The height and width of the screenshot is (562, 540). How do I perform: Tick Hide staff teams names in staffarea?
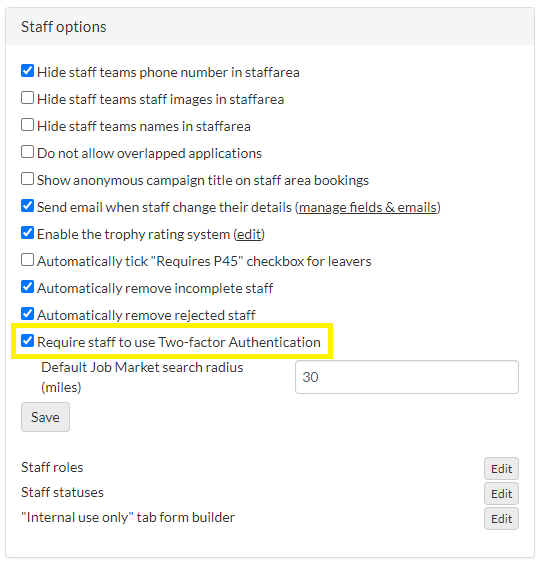[x=28, y=125]
